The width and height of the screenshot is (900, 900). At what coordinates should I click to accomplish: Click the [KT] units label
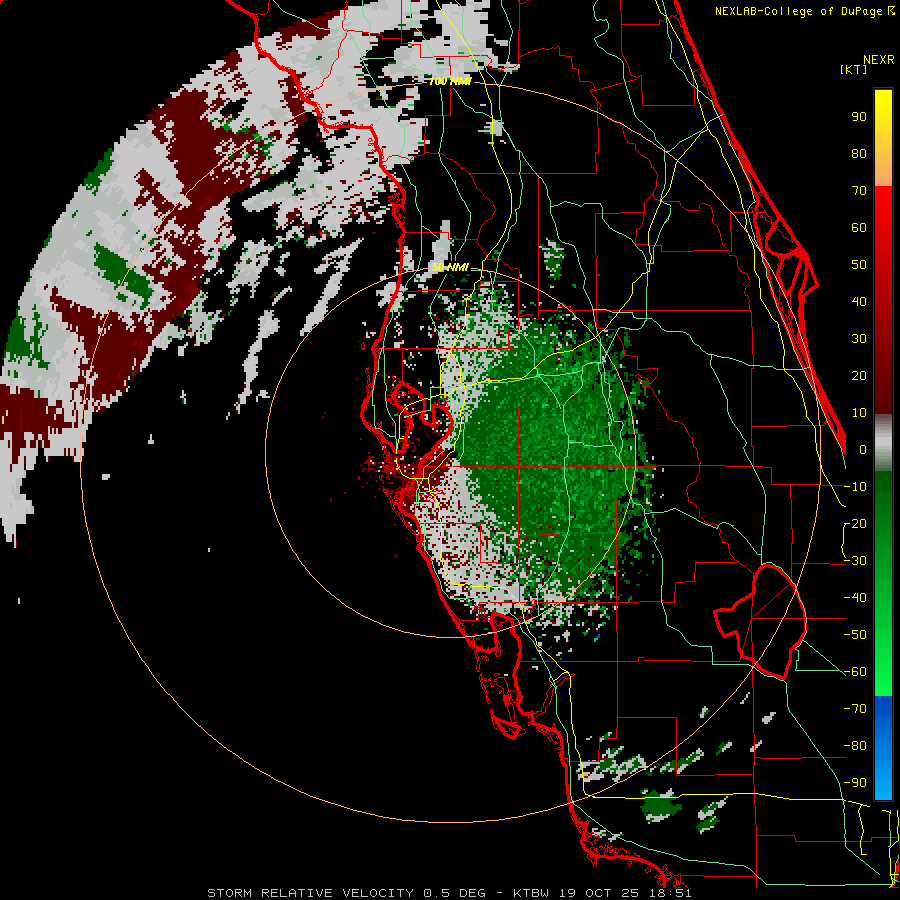click(854, 69)
